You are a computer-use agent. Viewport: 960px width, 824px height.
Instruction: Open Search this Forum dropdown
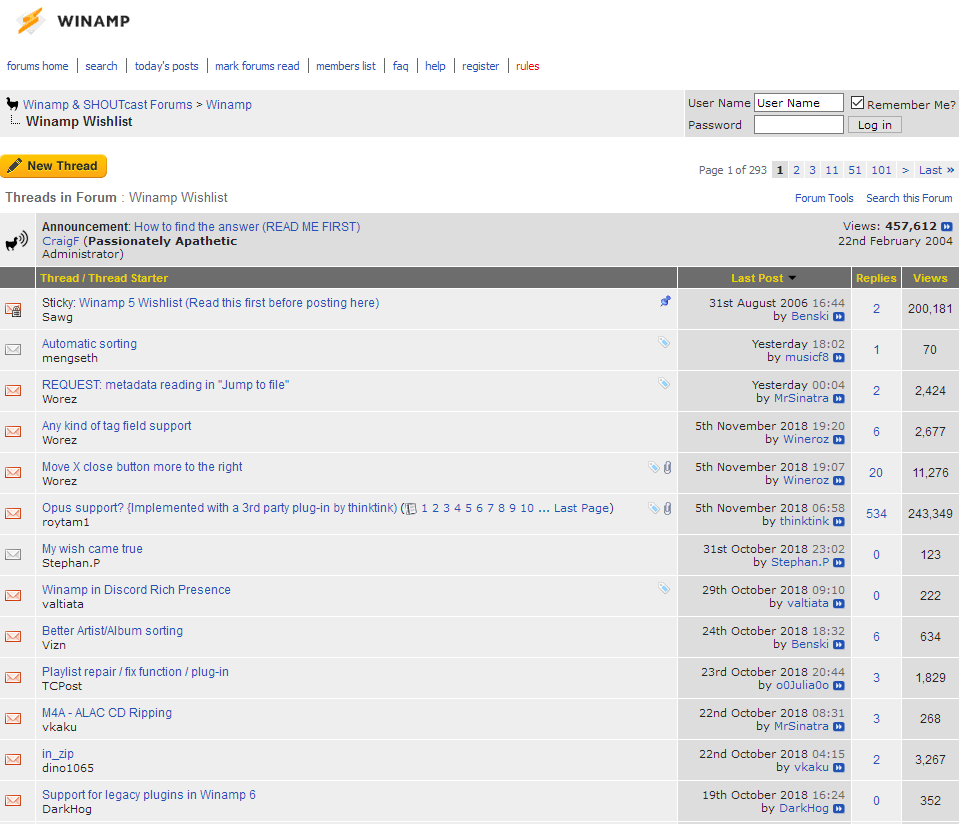[909, 198]
